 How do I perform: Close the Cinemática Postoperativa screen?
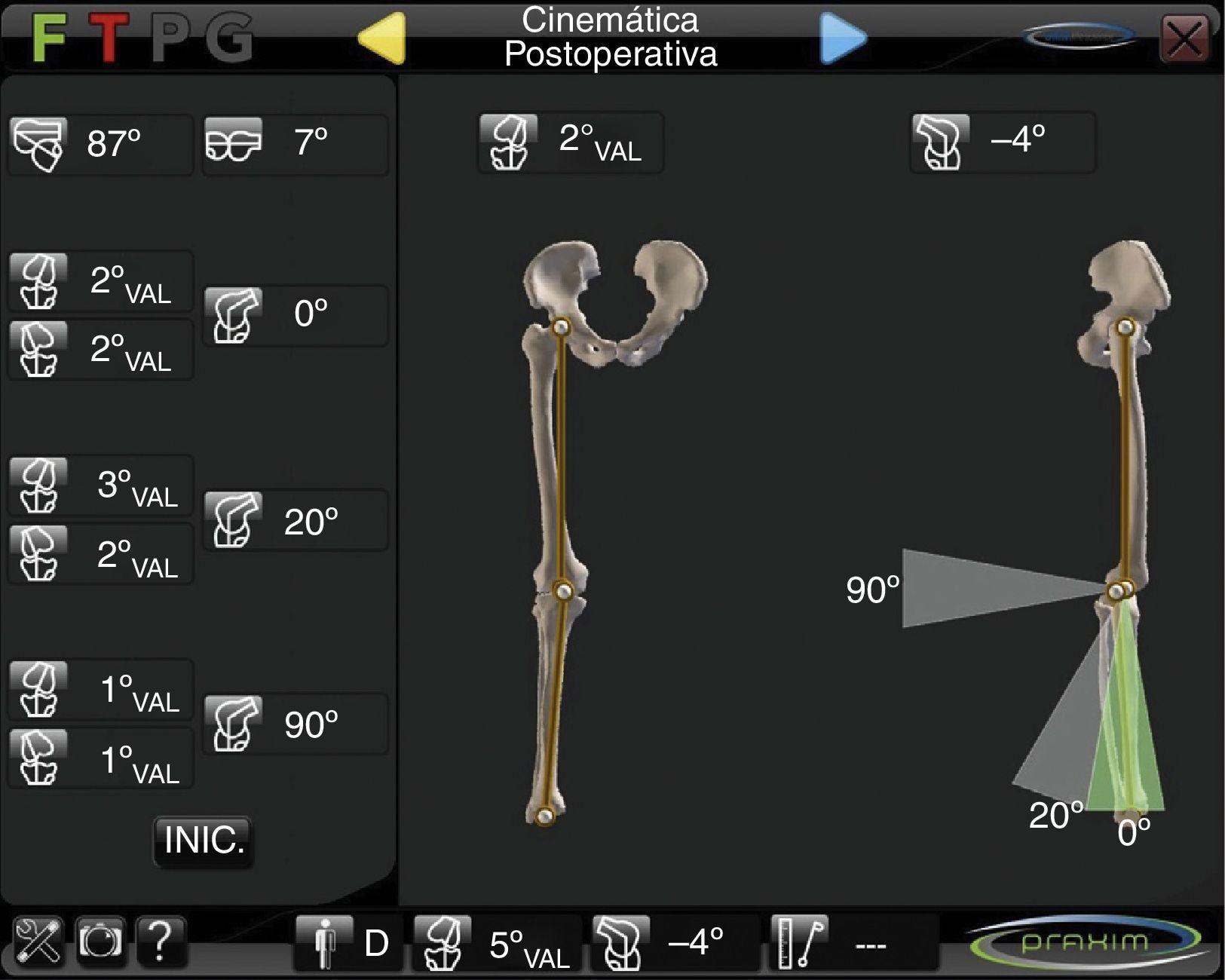coord(1184,38)
